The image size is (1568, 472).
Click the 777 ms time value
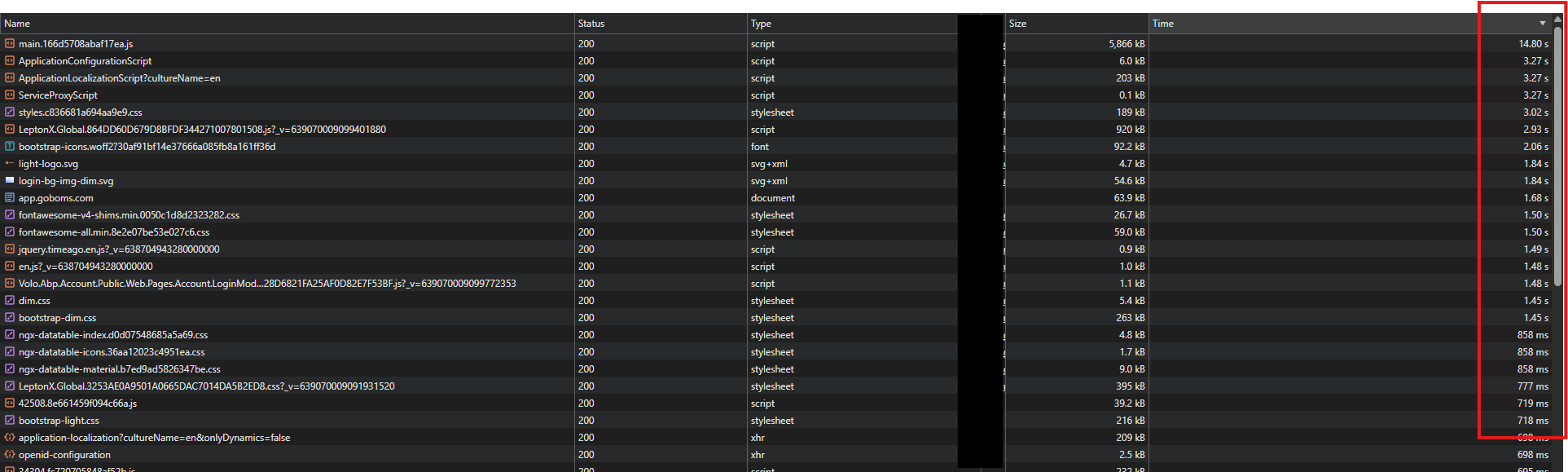1532,386
